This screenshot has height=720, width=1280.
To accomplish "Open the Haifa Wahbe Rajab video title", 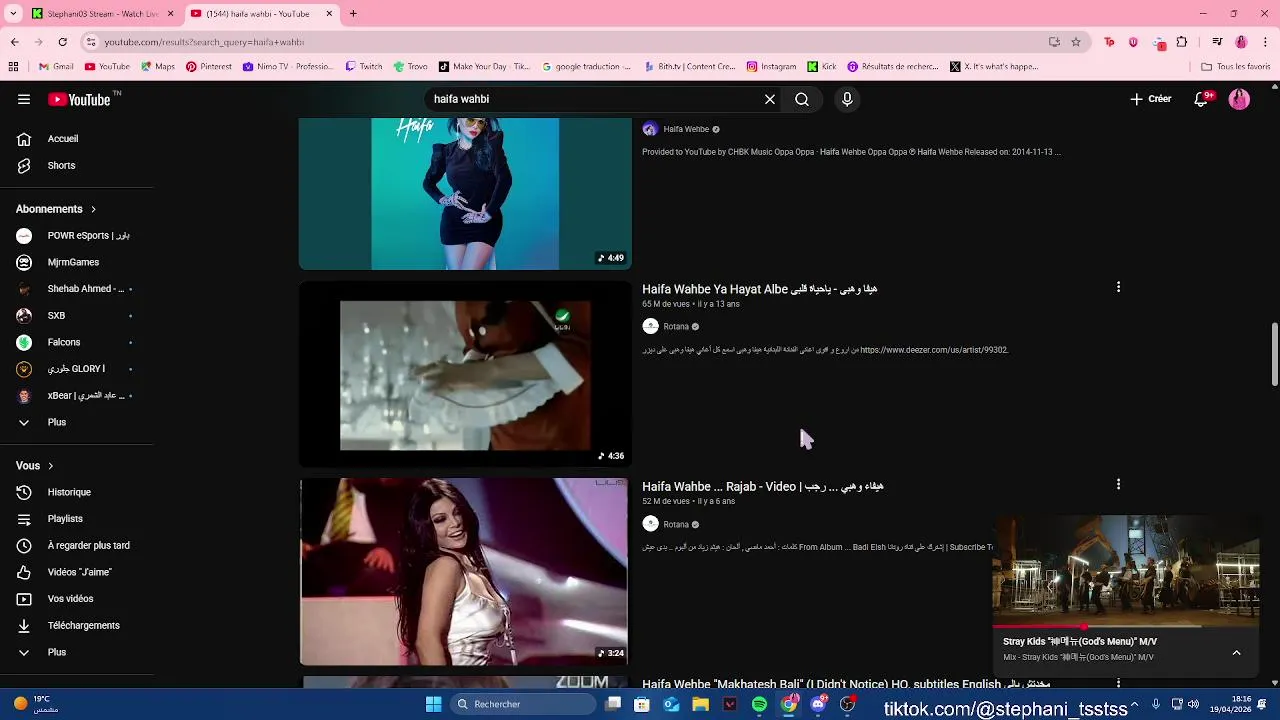I will [x=762, y=487].
